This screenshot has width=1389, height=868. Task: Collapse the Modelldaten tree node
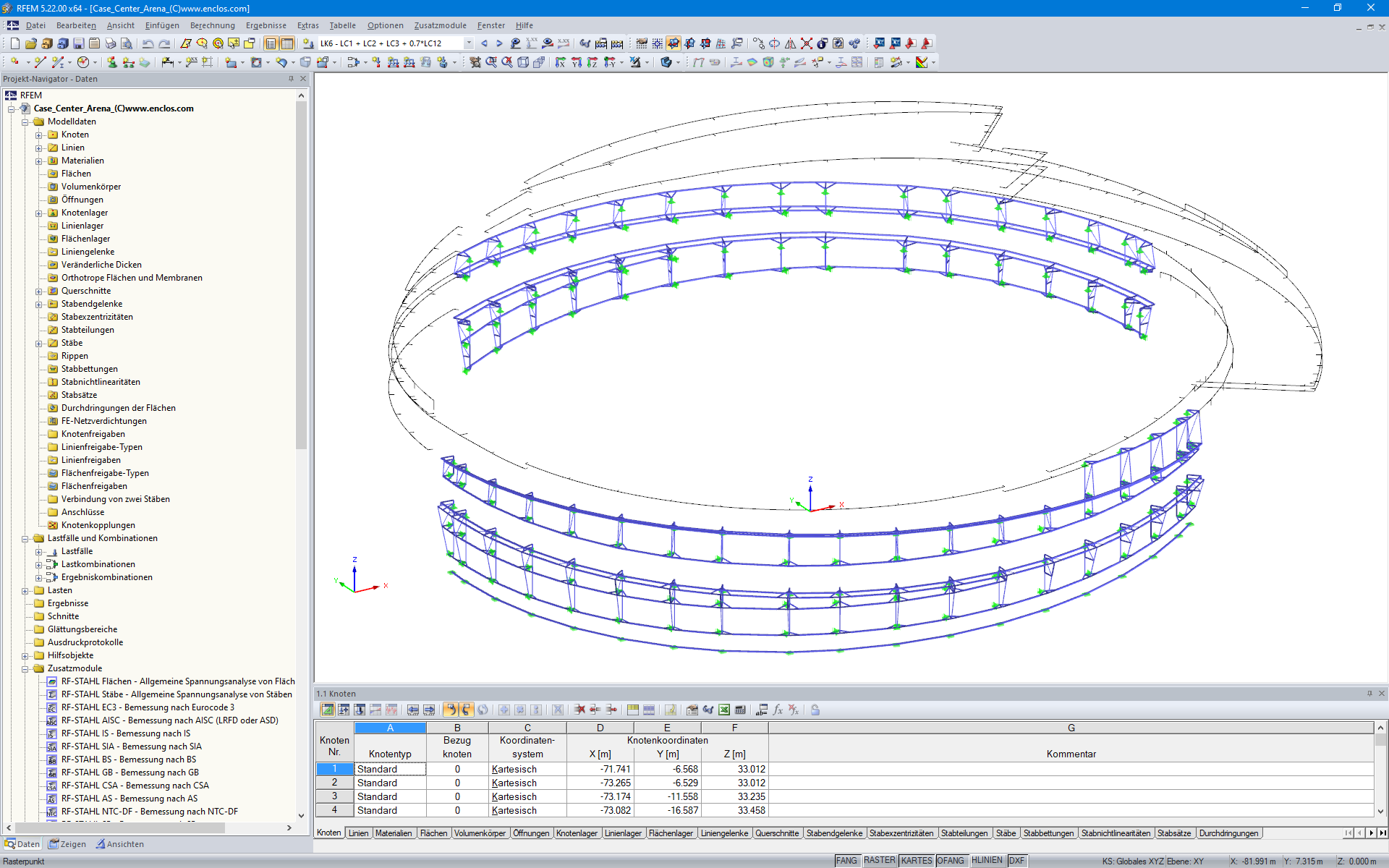click(x=25, y=122)
